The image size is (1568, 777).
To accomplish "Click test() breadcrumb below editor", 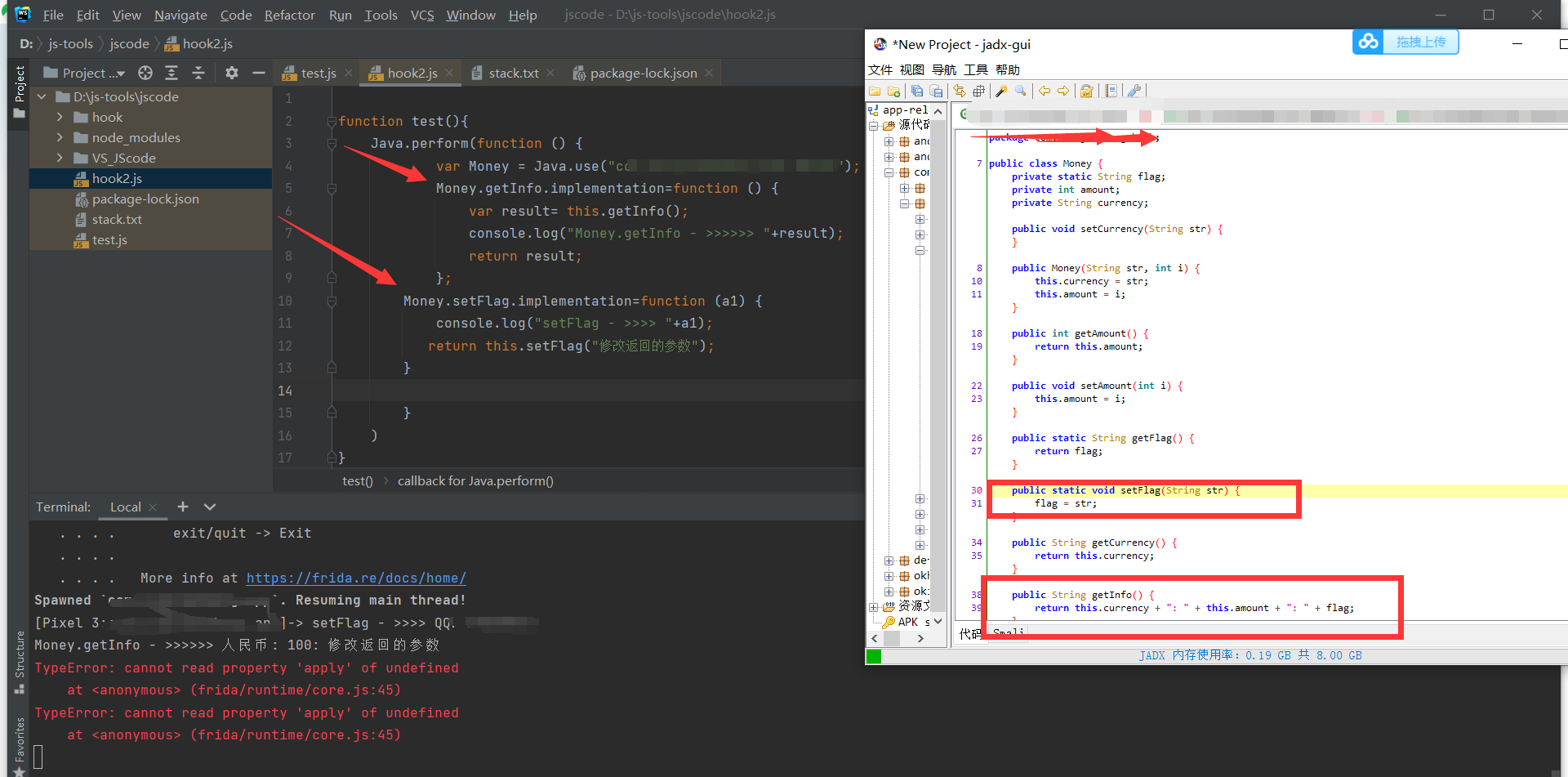I will coord(358,480).
